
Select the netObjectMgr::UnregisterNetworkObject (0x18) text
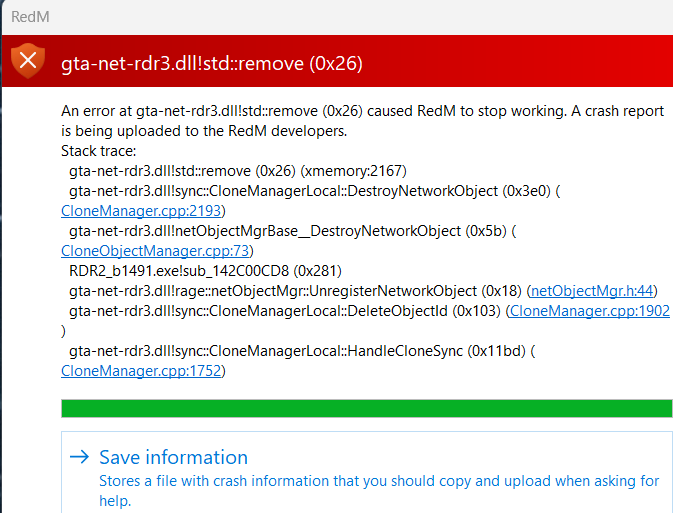295,291
